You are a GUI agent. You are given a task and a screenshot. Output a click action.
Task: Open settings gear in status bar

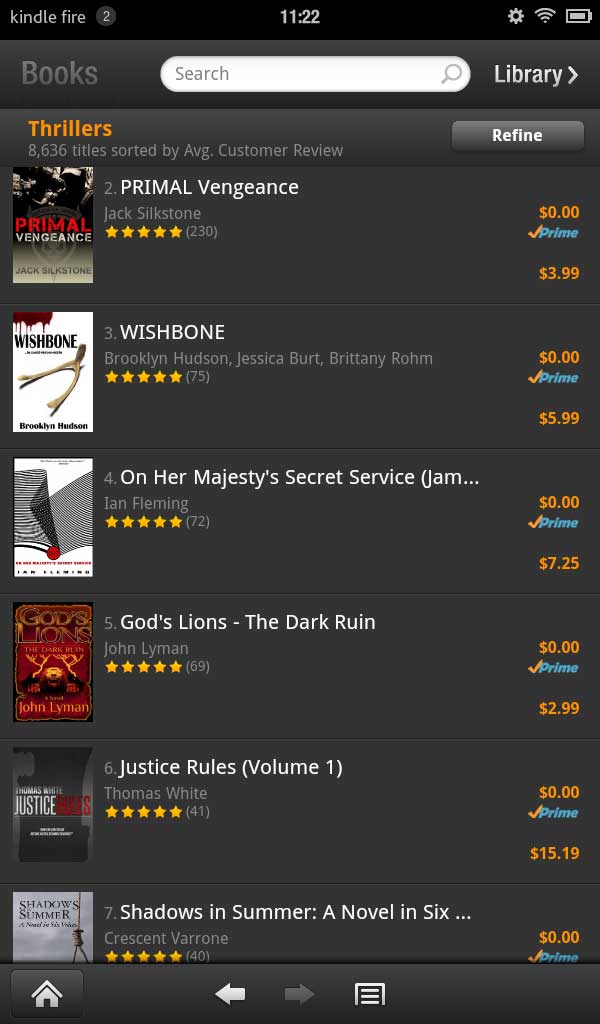(x=516, y=16)
